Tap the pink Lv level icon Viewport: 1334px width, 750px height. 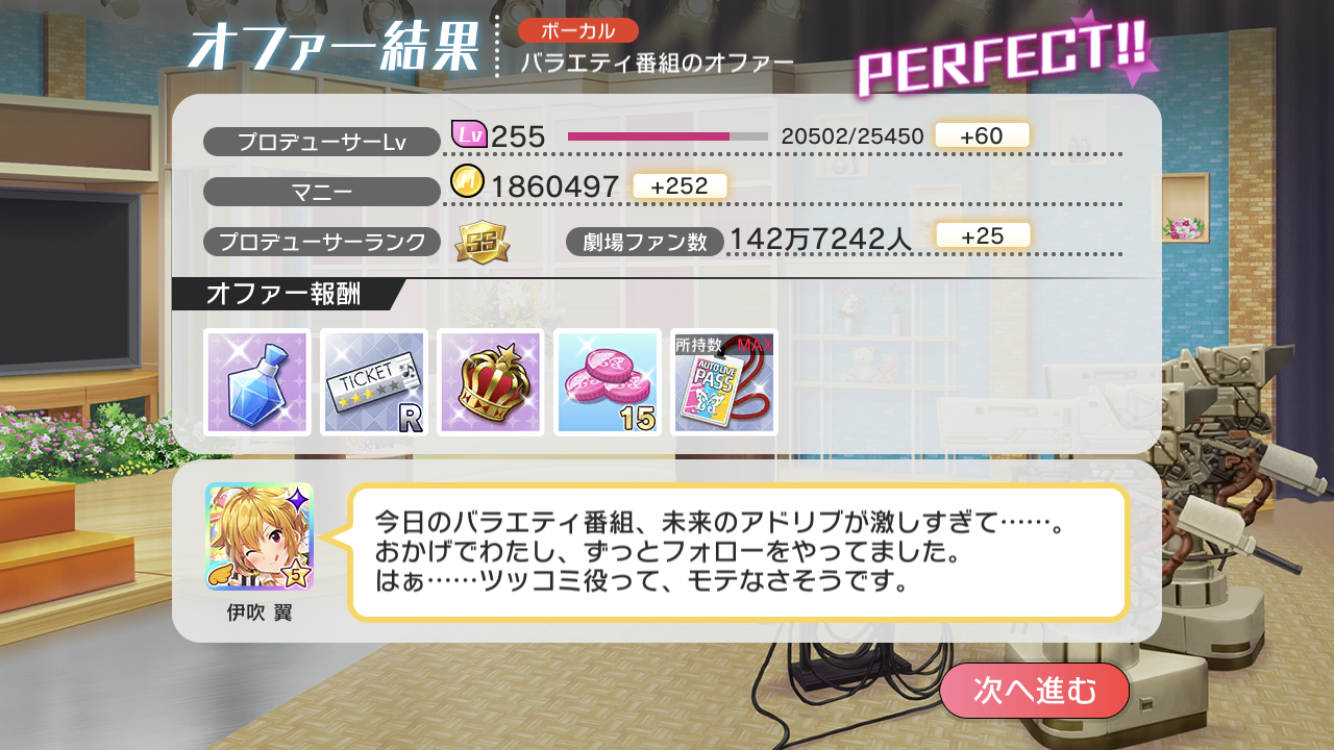click(469, 133)
